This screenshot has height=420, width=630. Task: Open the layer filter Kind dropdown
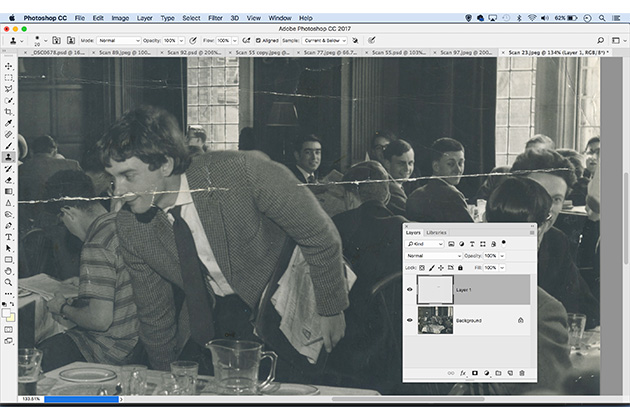[424, 244]
